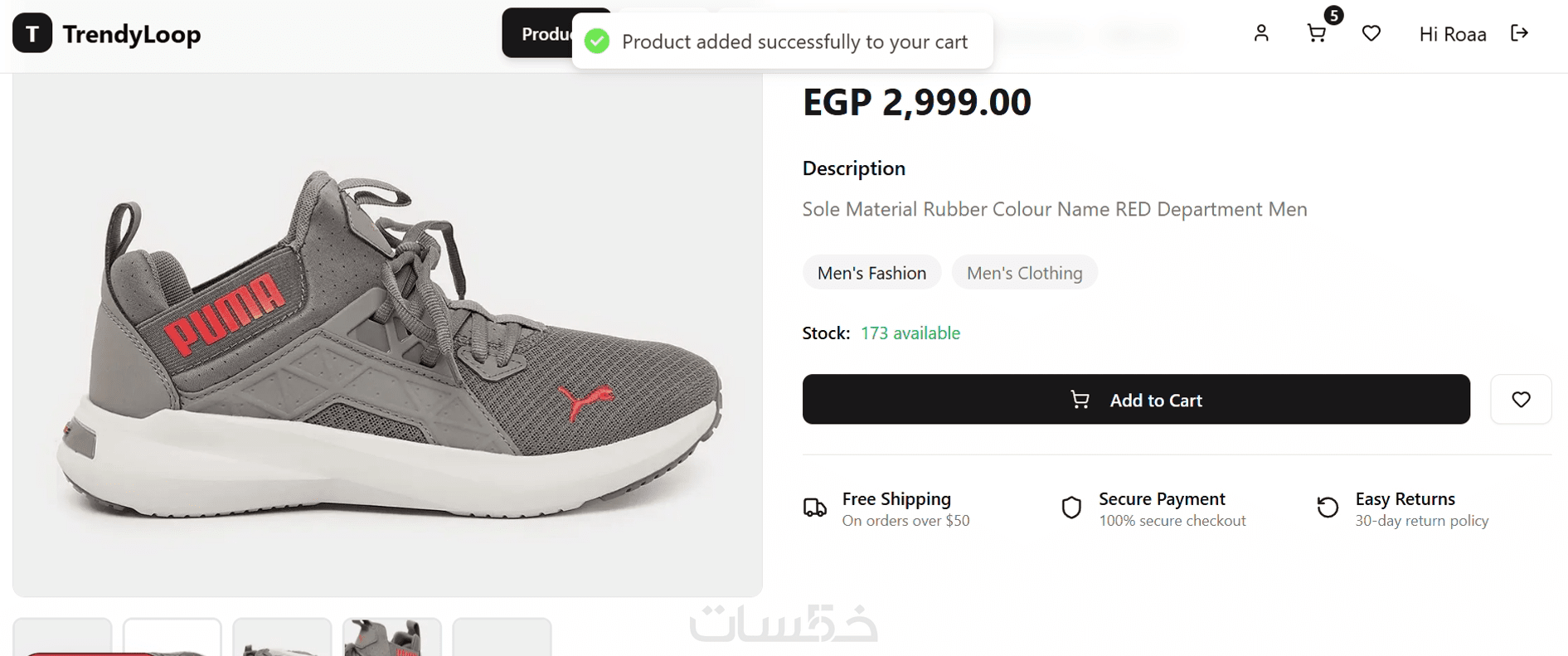Click the green success checkmark icon
Image resolution: width=1568 pixels, height=656 pixels.
click(x=597, y=41)
